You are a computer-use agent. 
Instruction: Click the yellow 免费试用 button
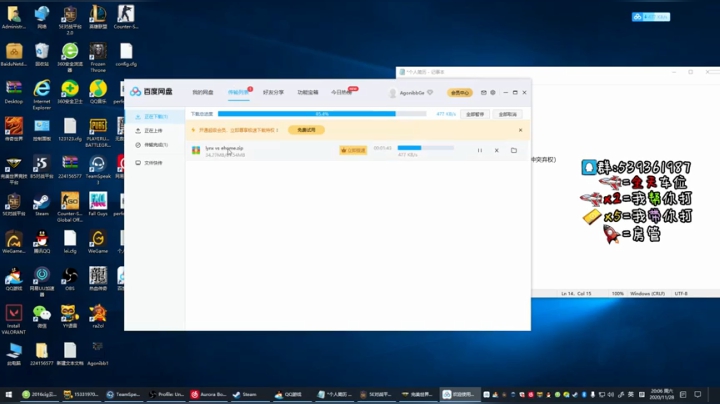306,130
